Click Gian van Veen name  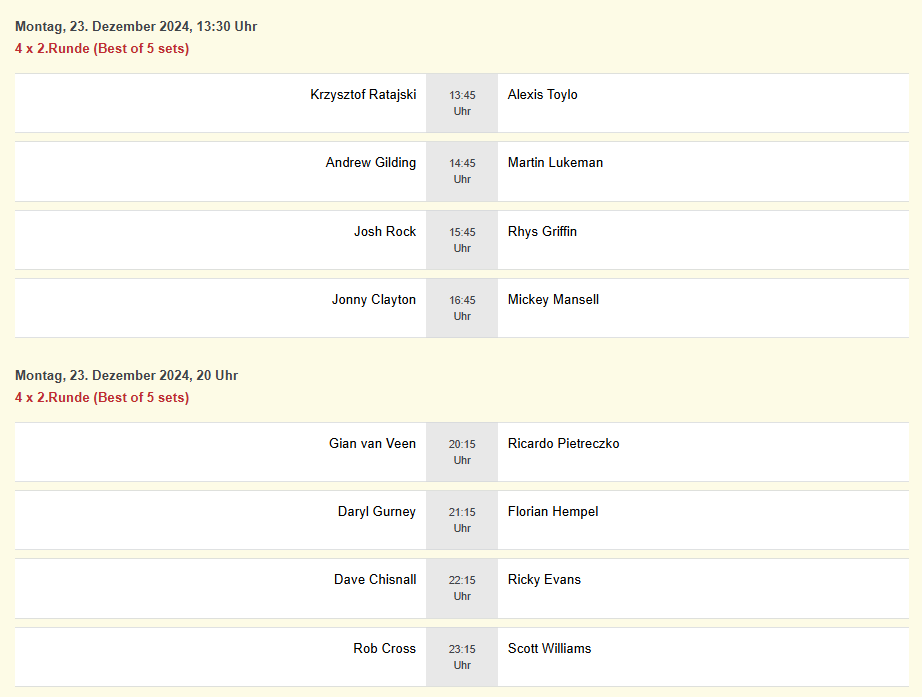[372, 444]
